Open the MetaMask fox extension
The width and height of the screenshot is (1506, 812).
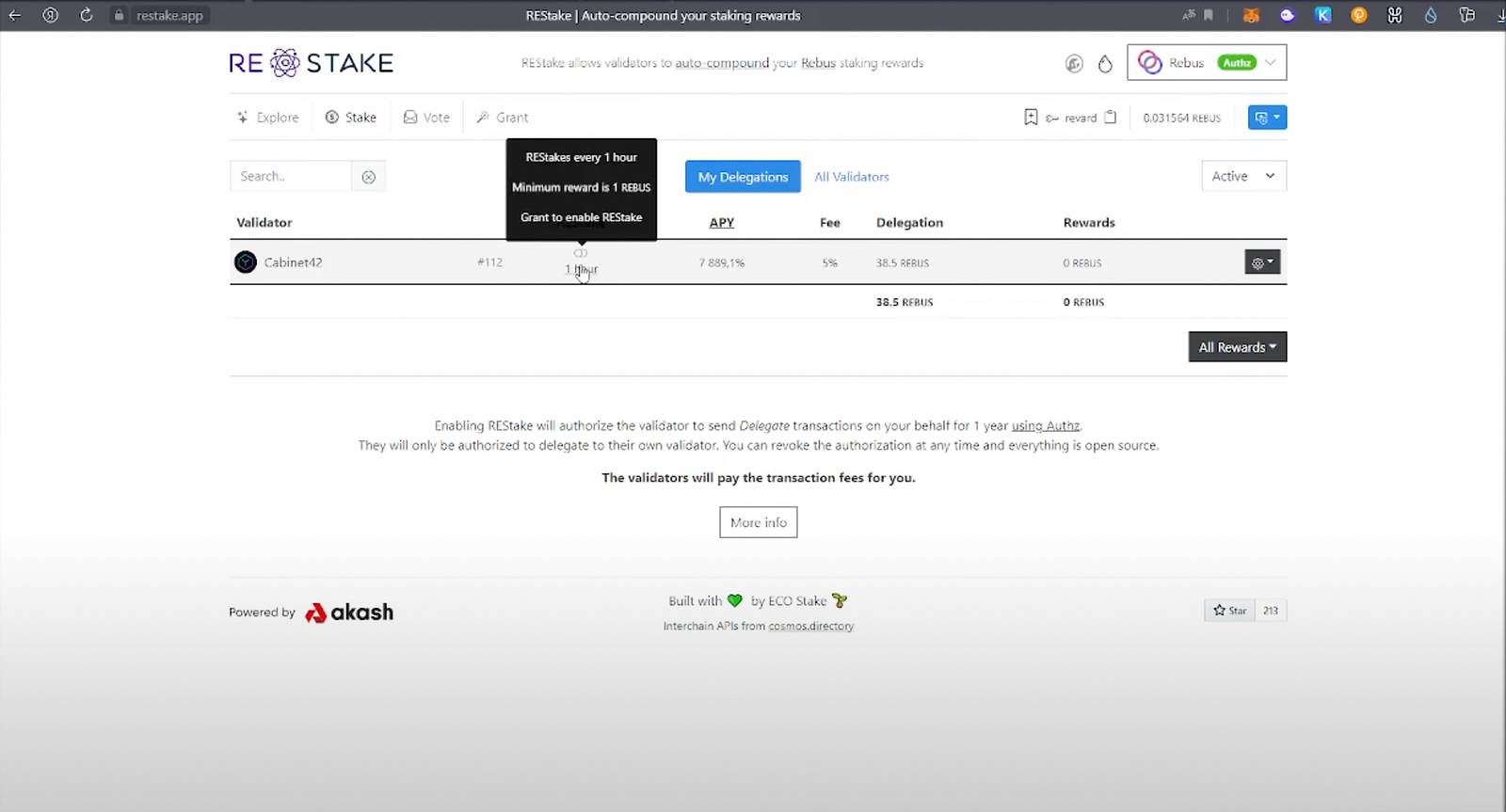coord(1251,15)
